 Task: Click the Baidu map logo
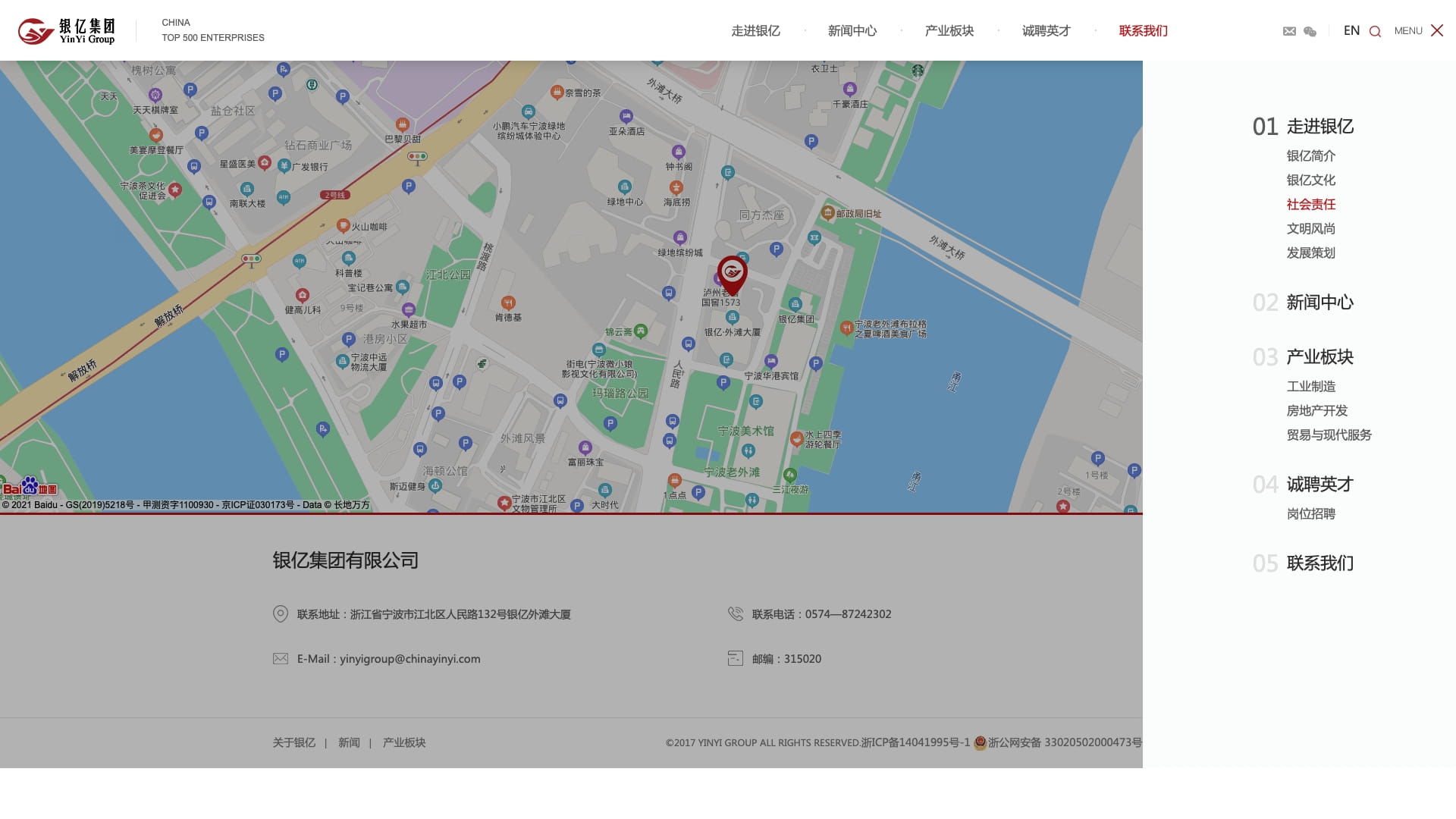(x=30, y=486)
